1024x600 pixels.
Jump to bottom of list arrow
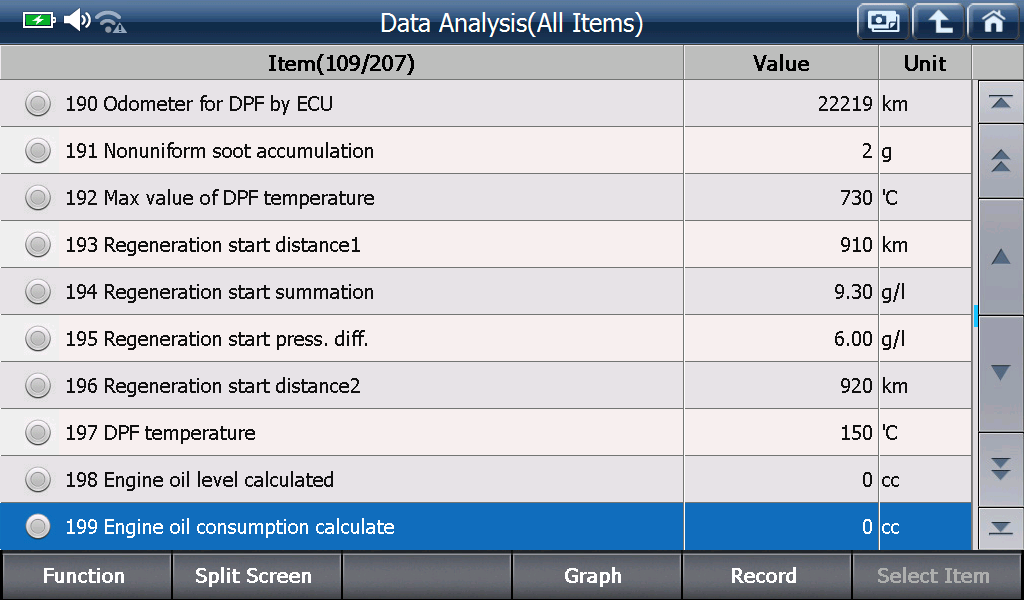pos(1000,528)
